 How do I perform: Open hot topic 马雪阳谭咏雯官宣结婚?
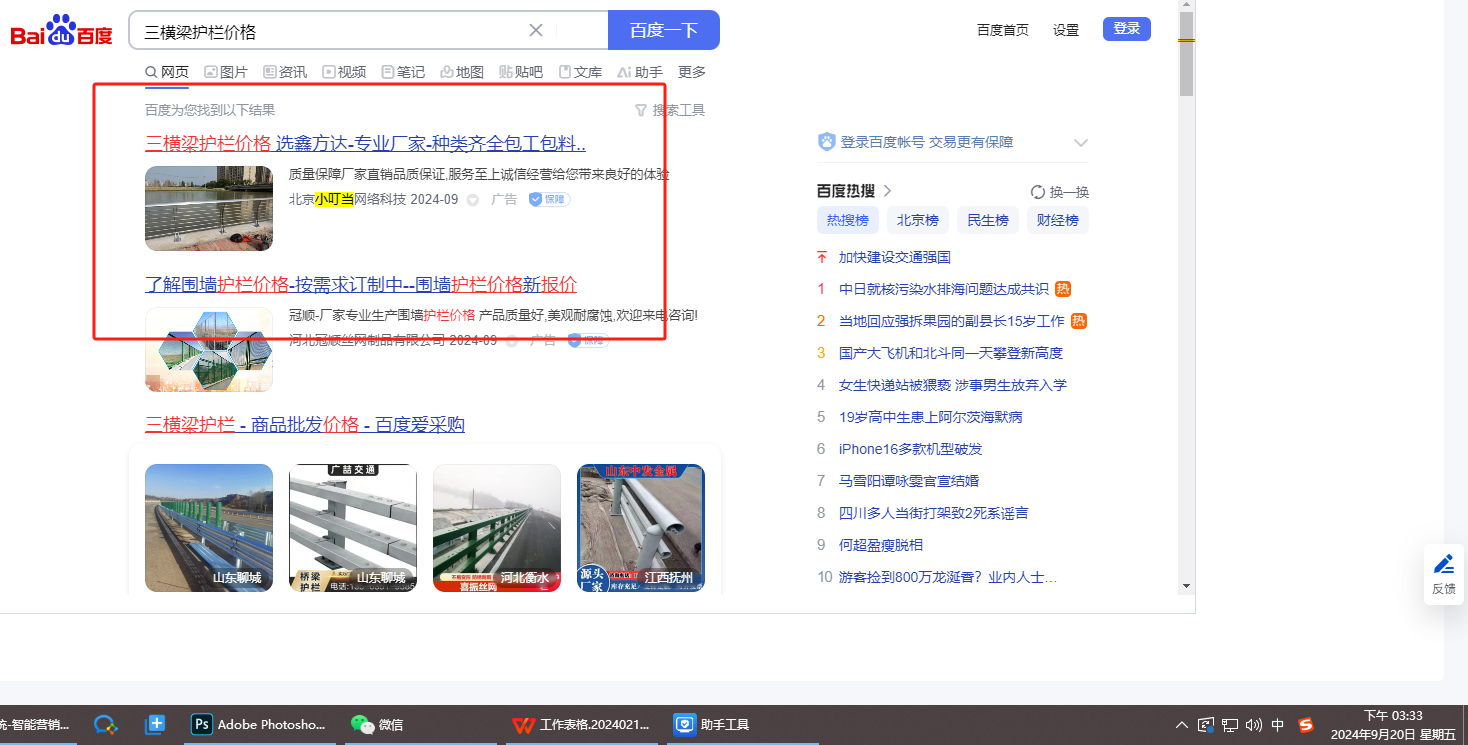[909, 481]
